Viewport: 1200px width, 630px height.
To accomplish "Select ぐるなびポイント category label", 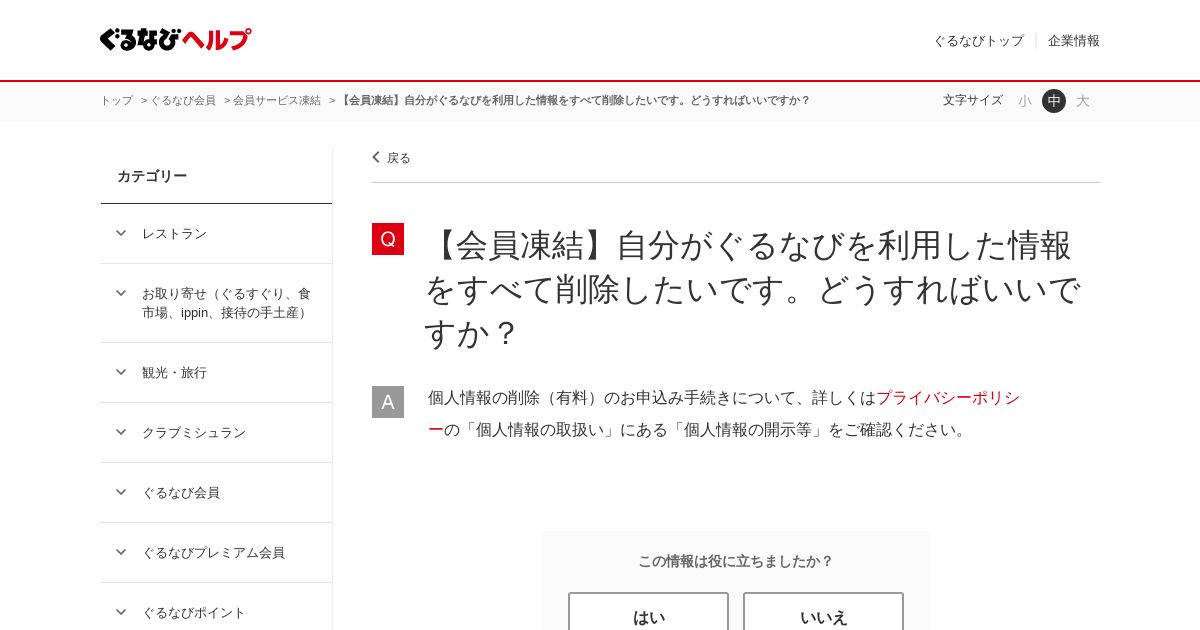I will pos(194,613).
